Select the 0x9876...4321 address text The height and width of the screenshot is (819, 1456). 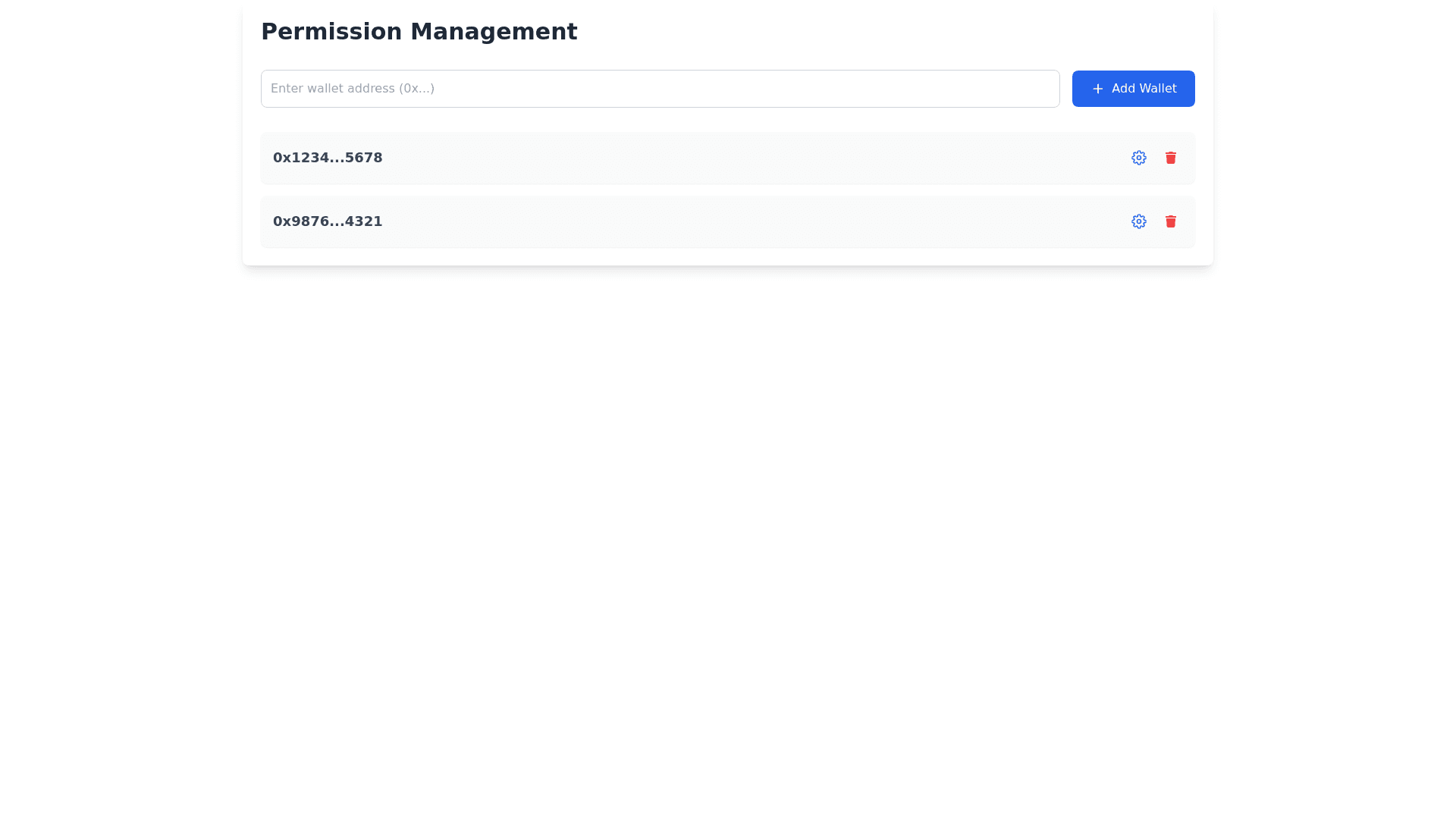coord(328,221)
